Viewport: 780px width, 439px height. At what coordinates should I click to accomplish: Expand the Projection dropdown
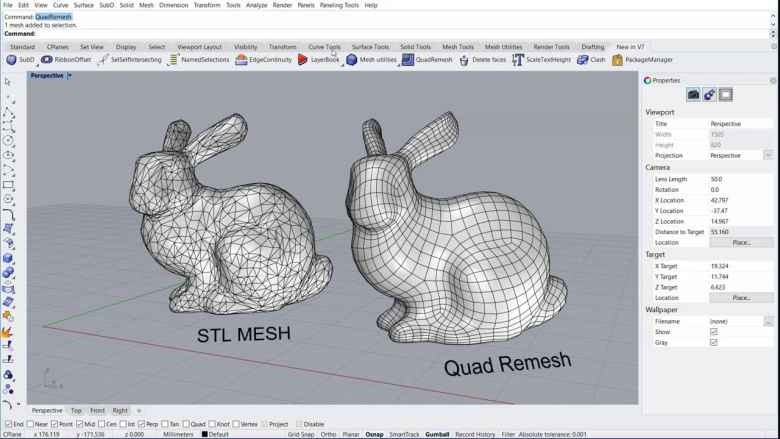point(768,155)
